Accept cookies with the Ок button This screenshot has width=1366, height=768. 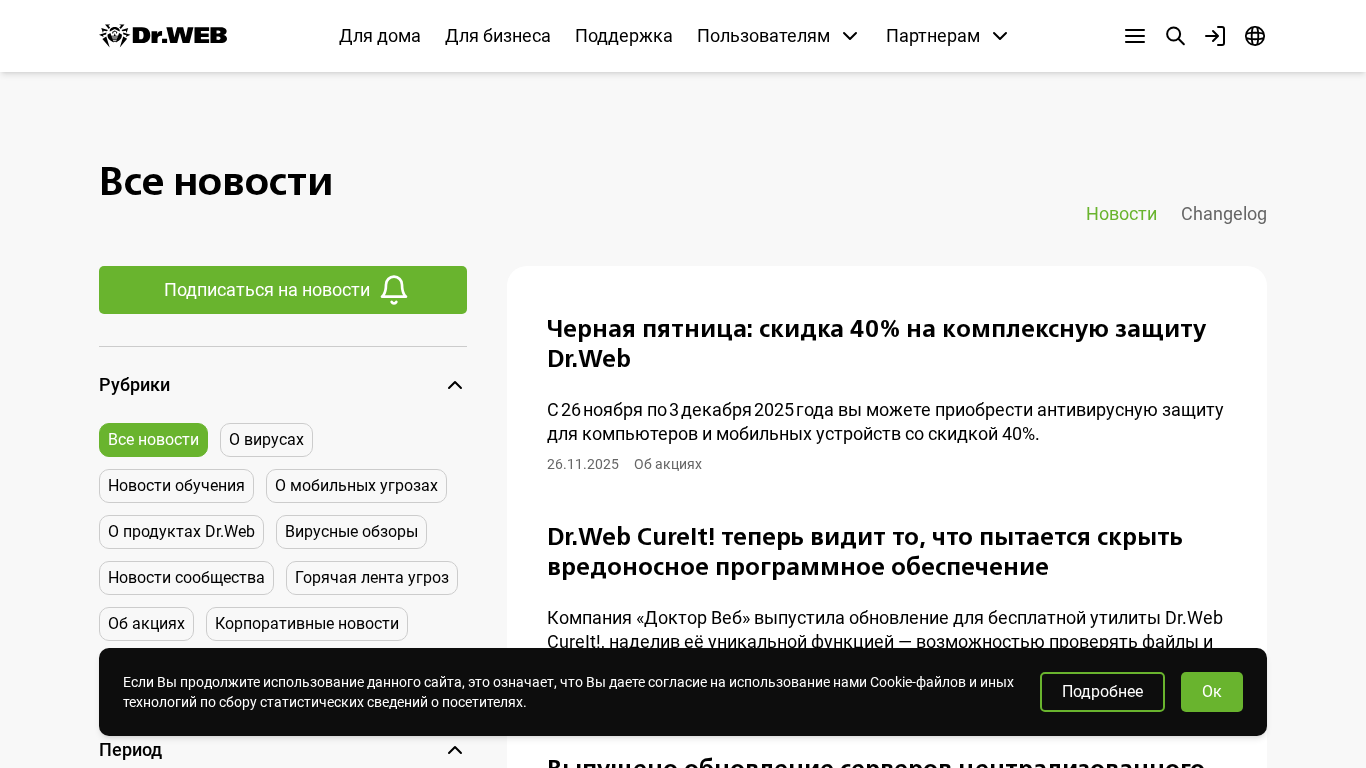coord(1212,692)
